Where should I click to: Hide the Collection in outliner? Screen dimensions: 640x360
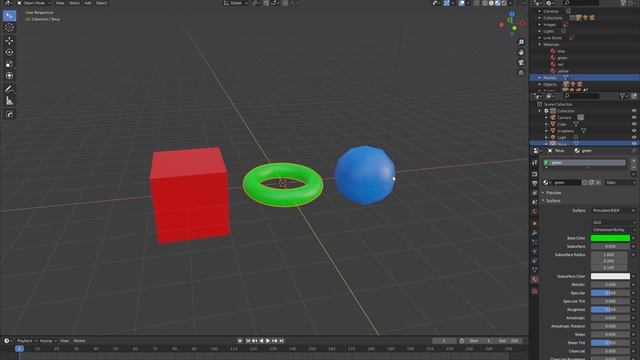click(x=634, y=111)
